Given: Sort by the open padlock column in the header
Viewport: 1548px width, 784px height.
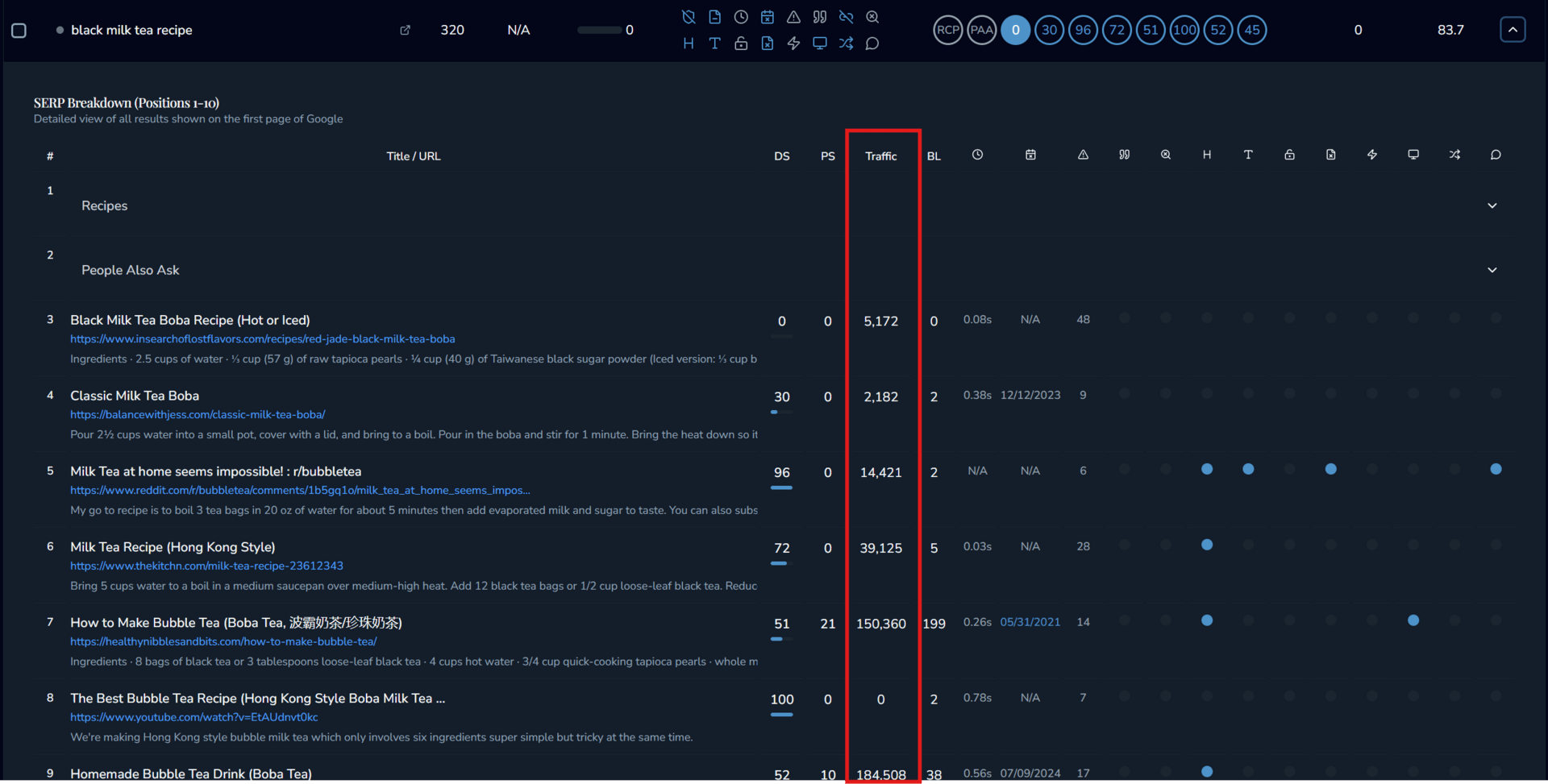Looking at the screenshot, I should [1290, 155].
